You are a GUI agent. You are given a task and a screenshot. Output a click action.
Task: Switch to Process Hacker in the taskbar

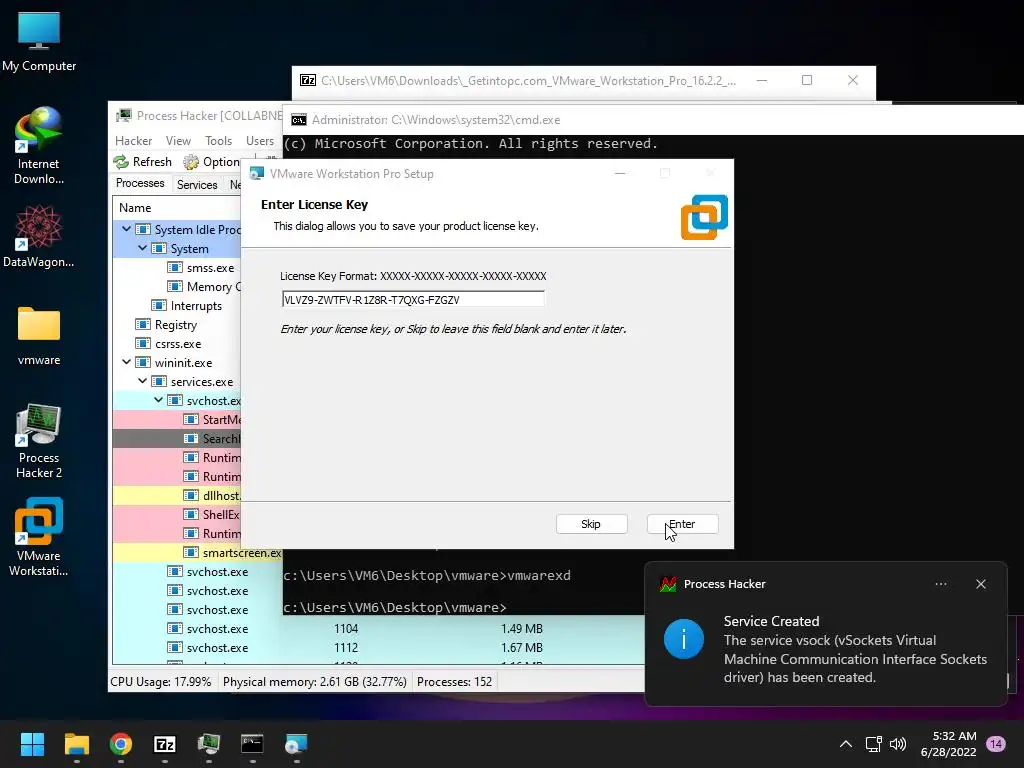(x=209, y=744)
